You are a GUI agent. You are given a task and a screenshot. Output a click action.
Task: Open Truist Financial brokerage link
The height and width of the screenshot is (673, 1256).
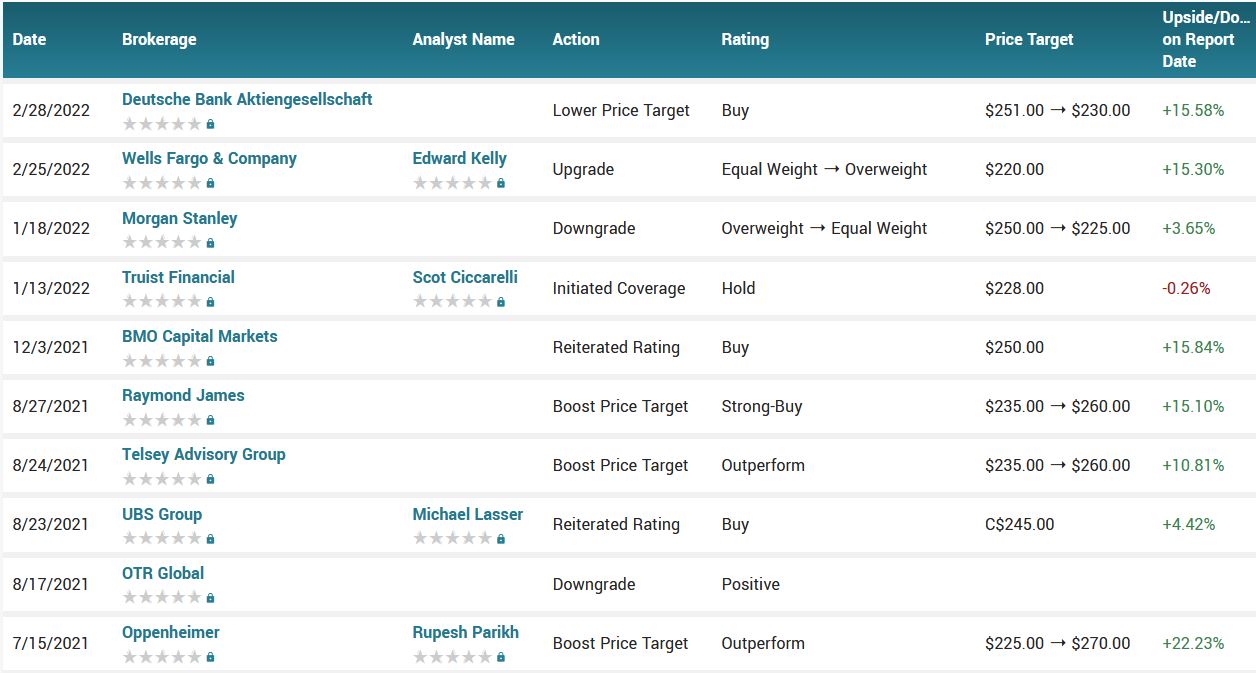point(178,277)
